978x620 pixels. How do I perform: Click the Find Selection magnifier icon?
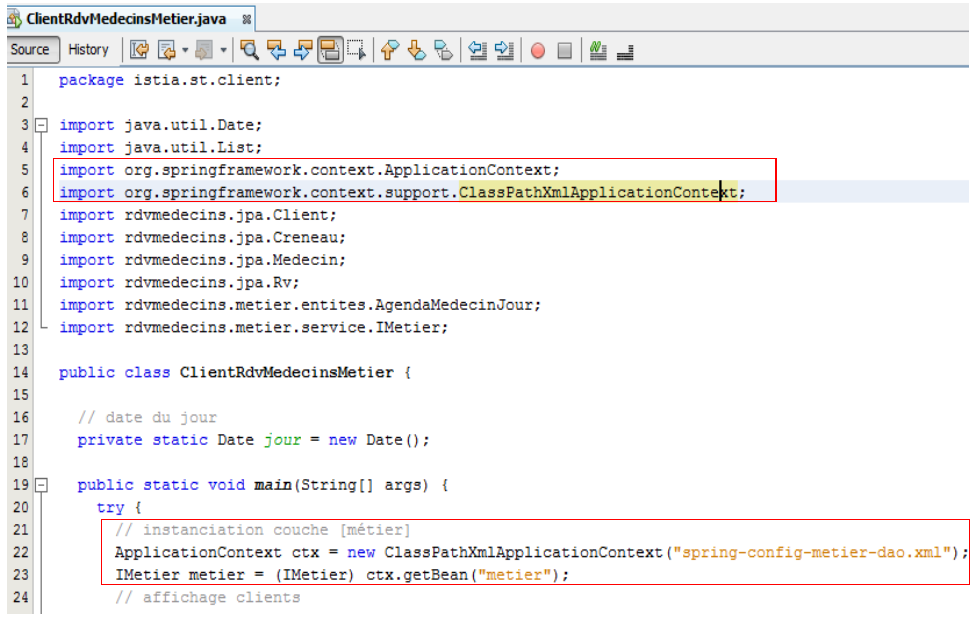click(x=250, y=50)
